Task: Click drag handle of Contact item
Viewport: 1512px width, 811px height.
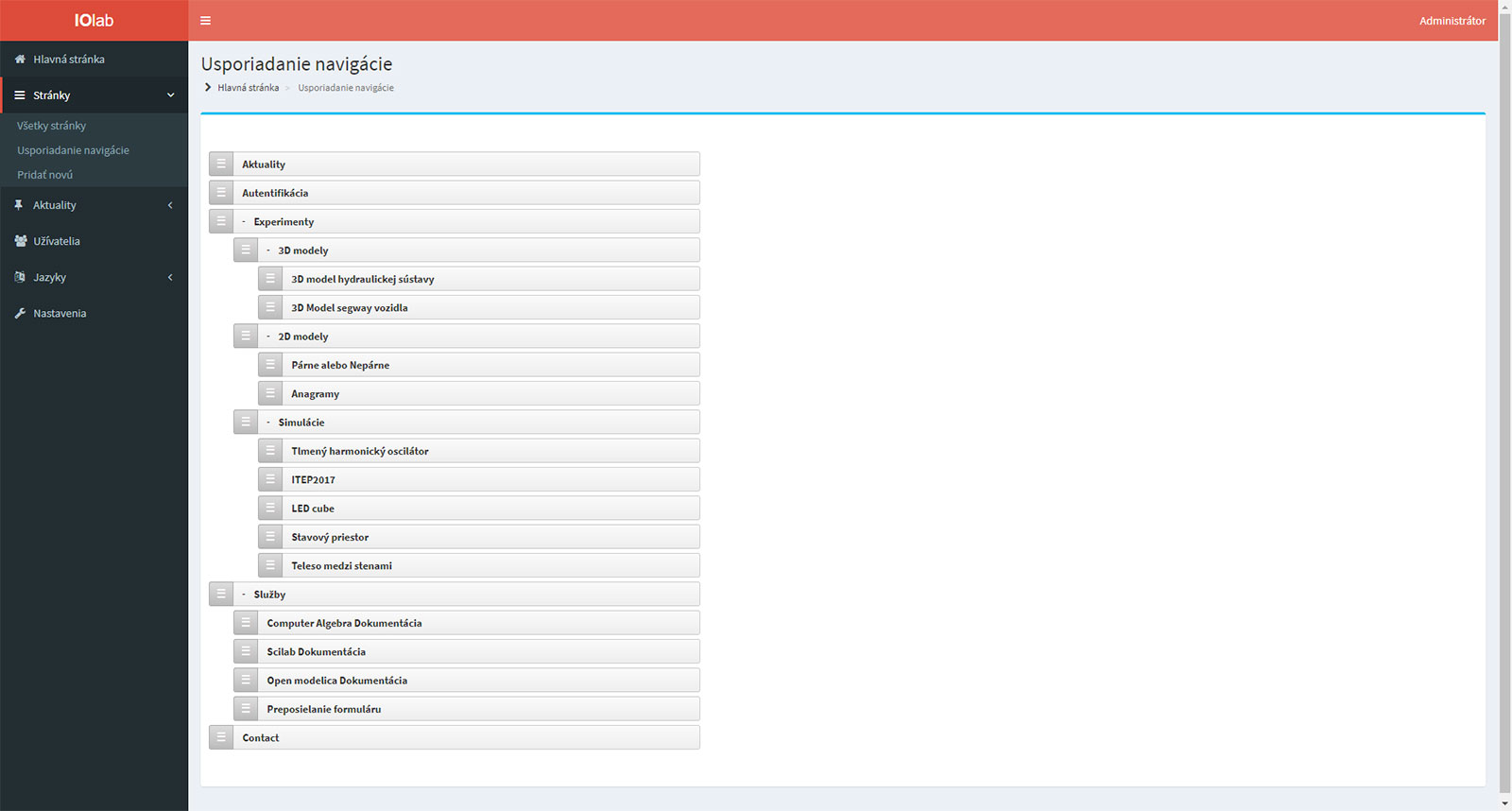Action: [x=221, y=738]
